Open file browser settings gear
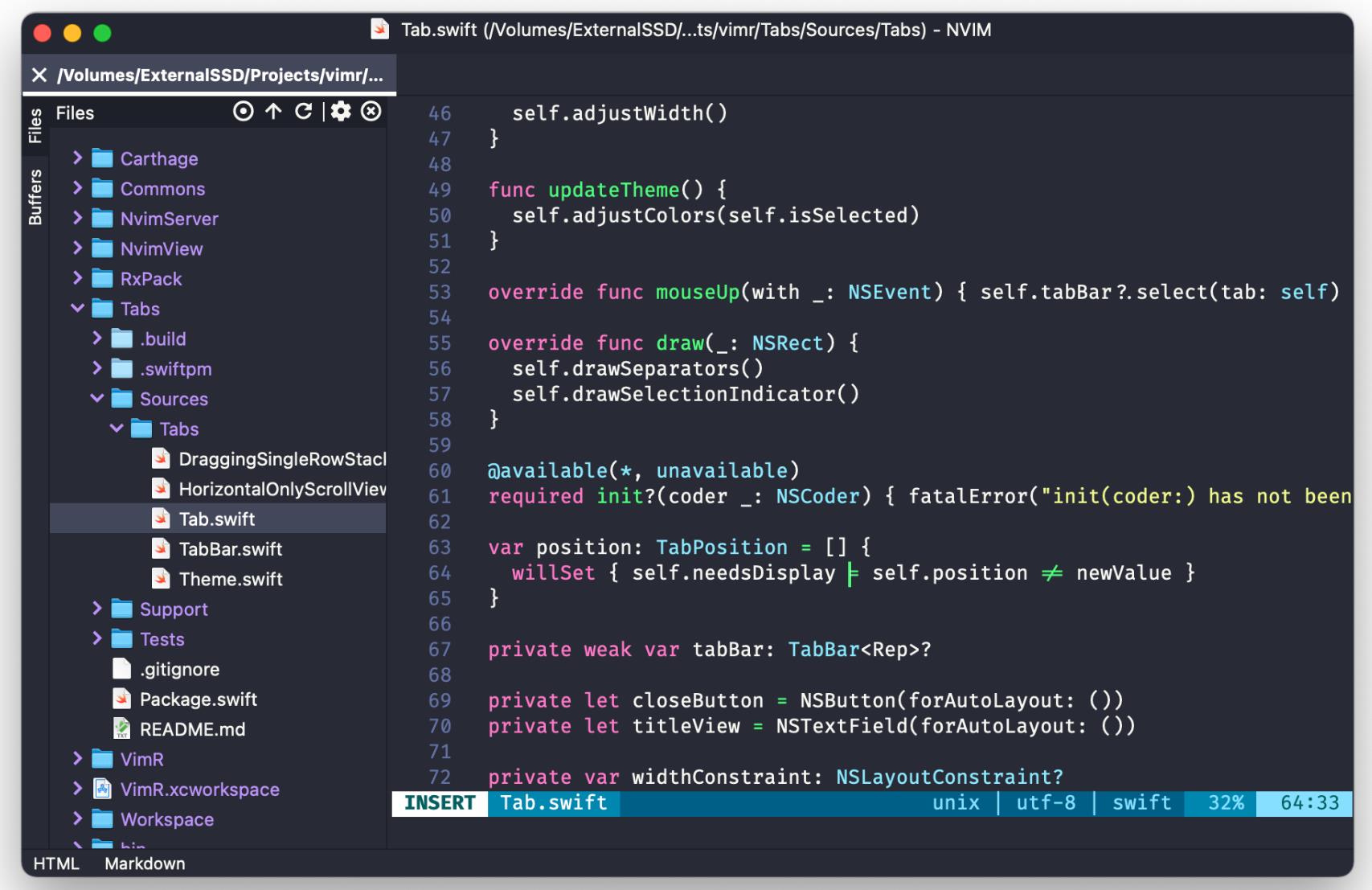Image resolution: width=1372 pixels, height=890 pixels. tap(341, 112)
